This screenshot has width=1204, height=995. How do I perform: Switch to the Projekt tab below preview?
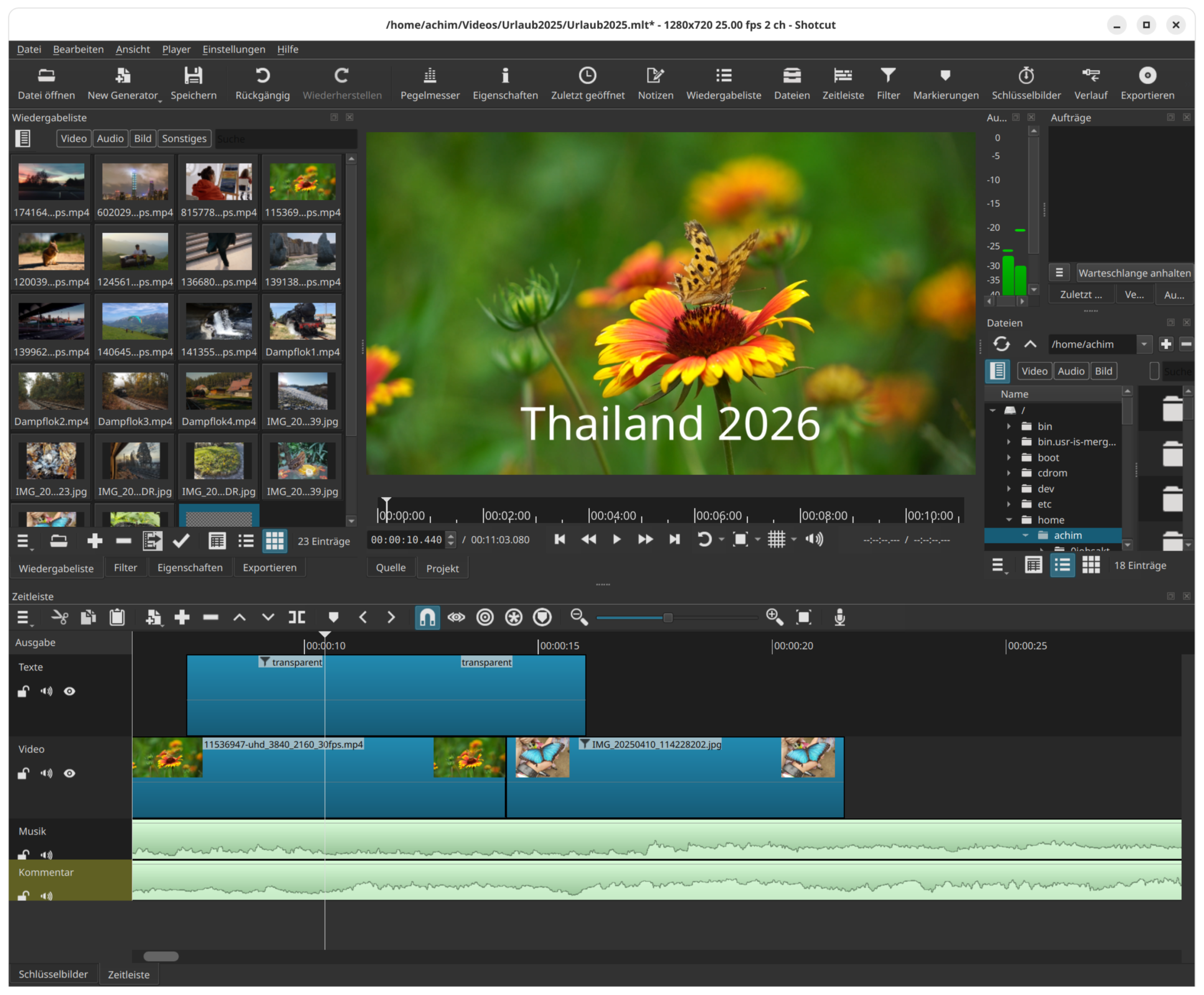point(442,568)
